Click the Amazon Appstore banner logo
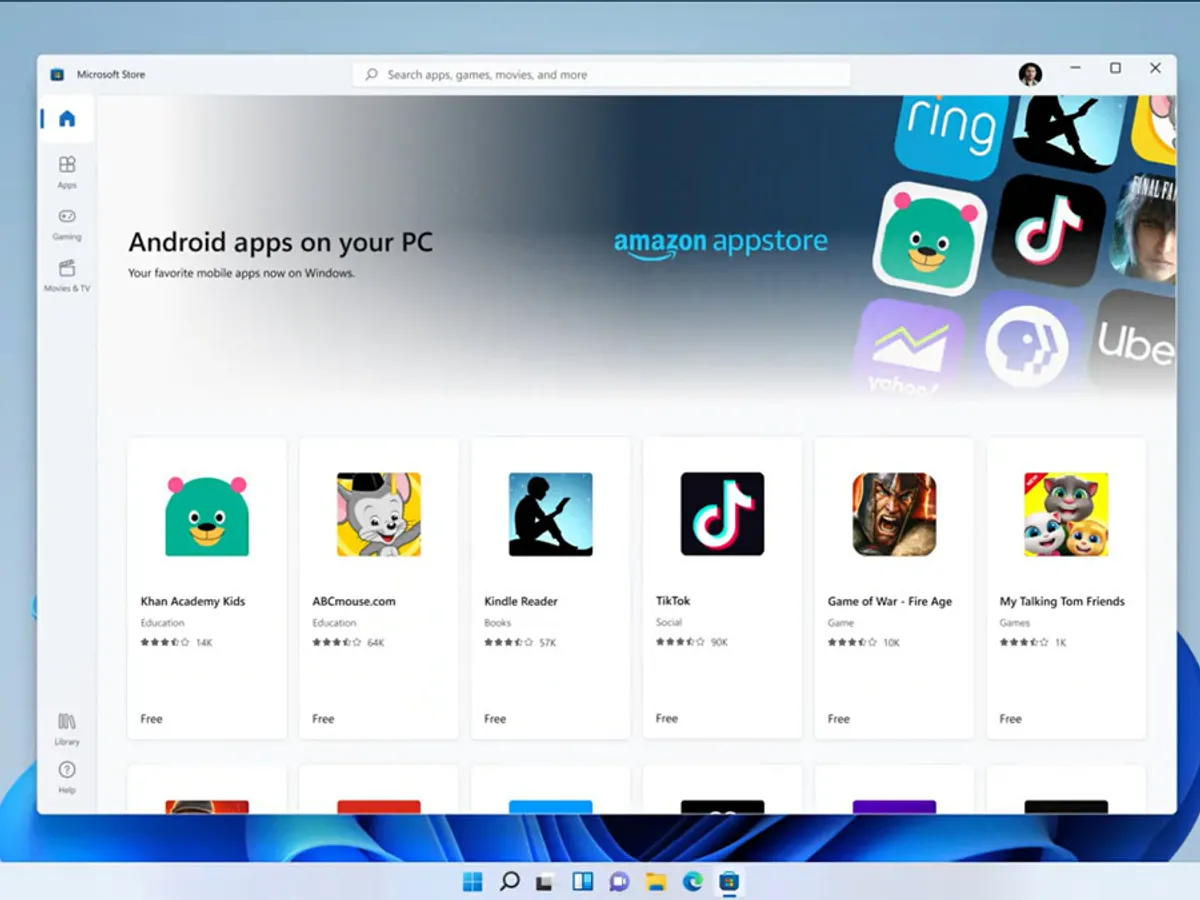This screenshot has width=1200, height=900. [720, 243]
